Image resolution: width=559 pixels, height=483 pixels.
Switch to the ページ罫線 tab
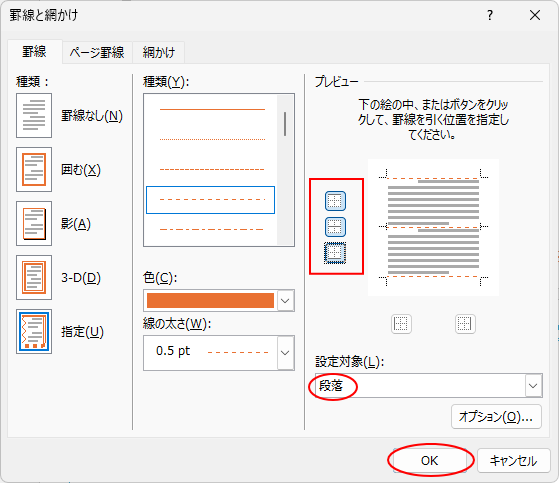click(x=97, y=53)
